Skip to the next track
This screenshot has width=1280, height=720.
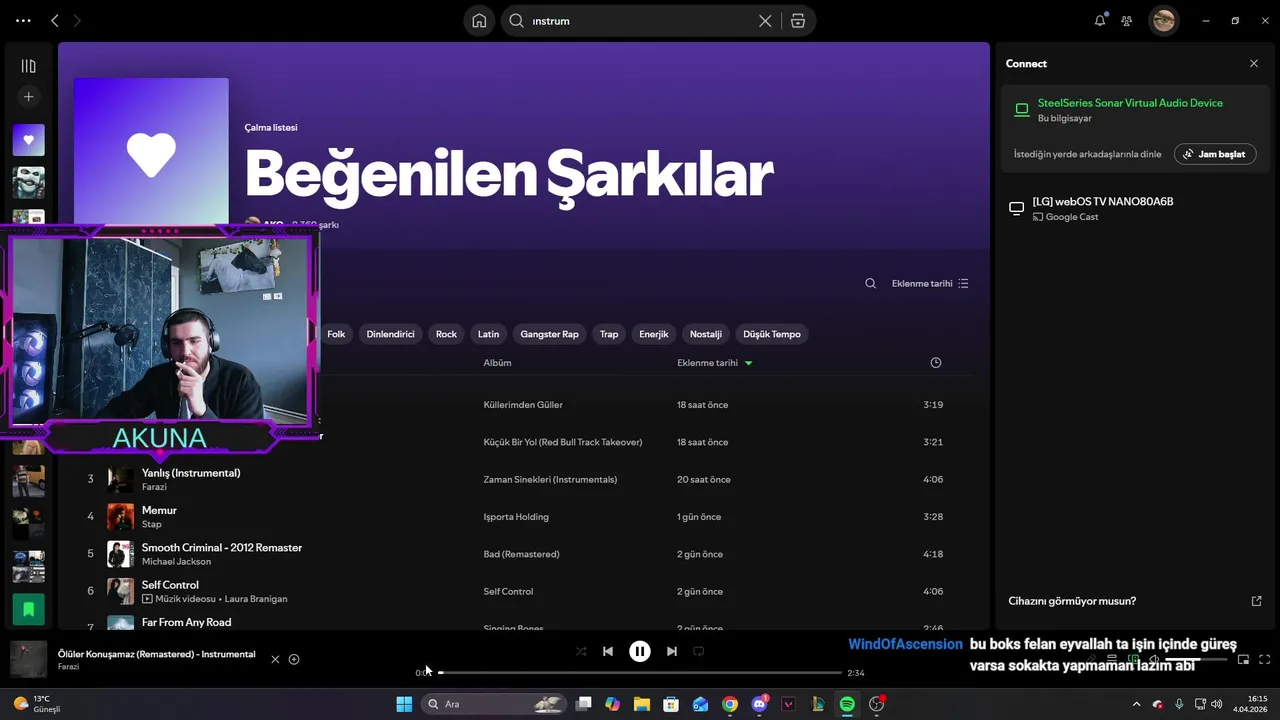(x=672, y=651)
